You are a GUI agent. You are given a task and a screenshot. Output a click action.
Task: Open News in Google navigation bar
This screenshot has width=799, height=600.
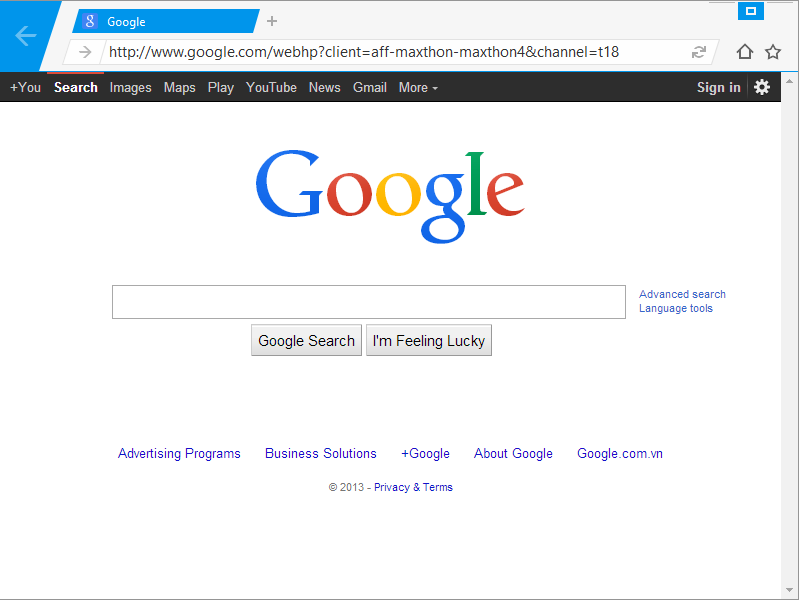click(325, 88)
